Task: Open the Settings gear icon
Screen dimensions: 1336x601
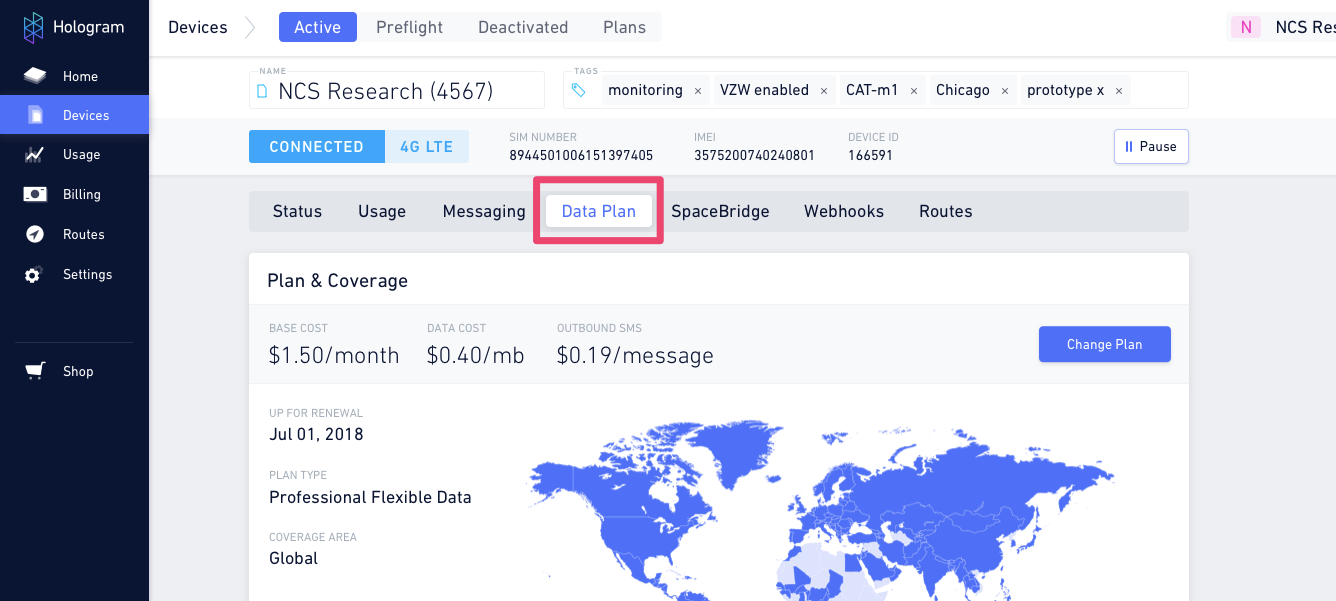Action: (34, 274)
